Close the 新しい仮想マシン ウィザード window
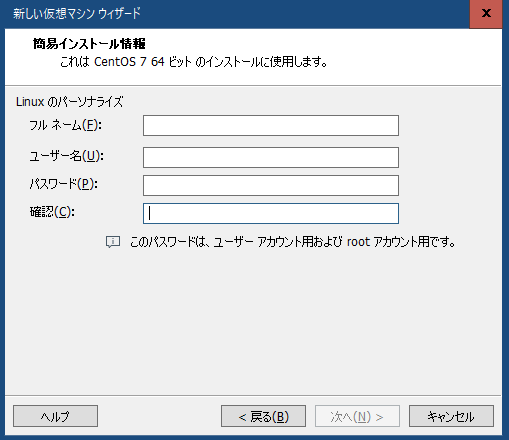Image resolution: width=509 pixels, height=440 pixels. click(486, 14)
